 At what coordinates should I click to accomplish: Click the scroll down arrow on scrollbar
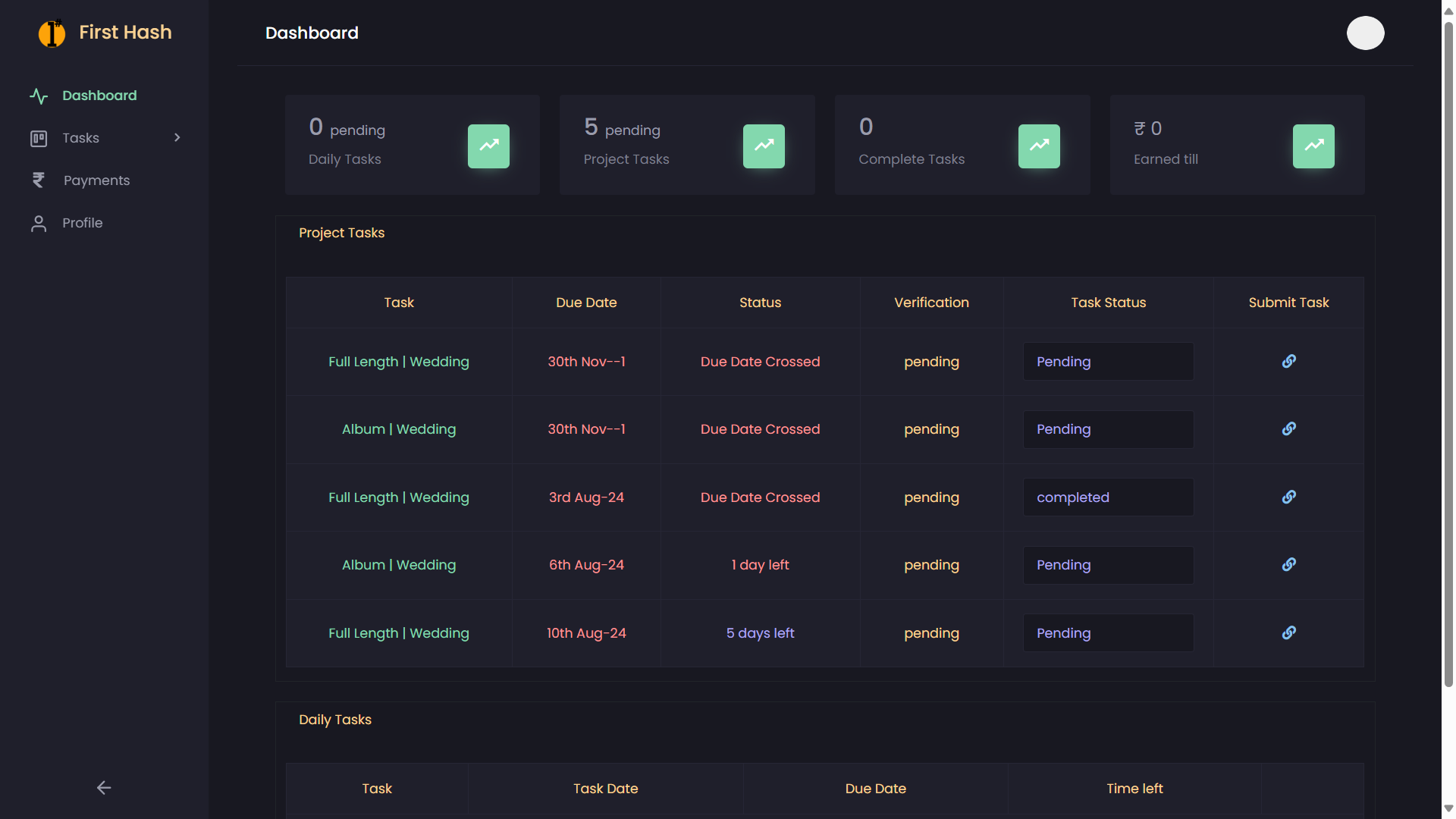click(1448, 808)
